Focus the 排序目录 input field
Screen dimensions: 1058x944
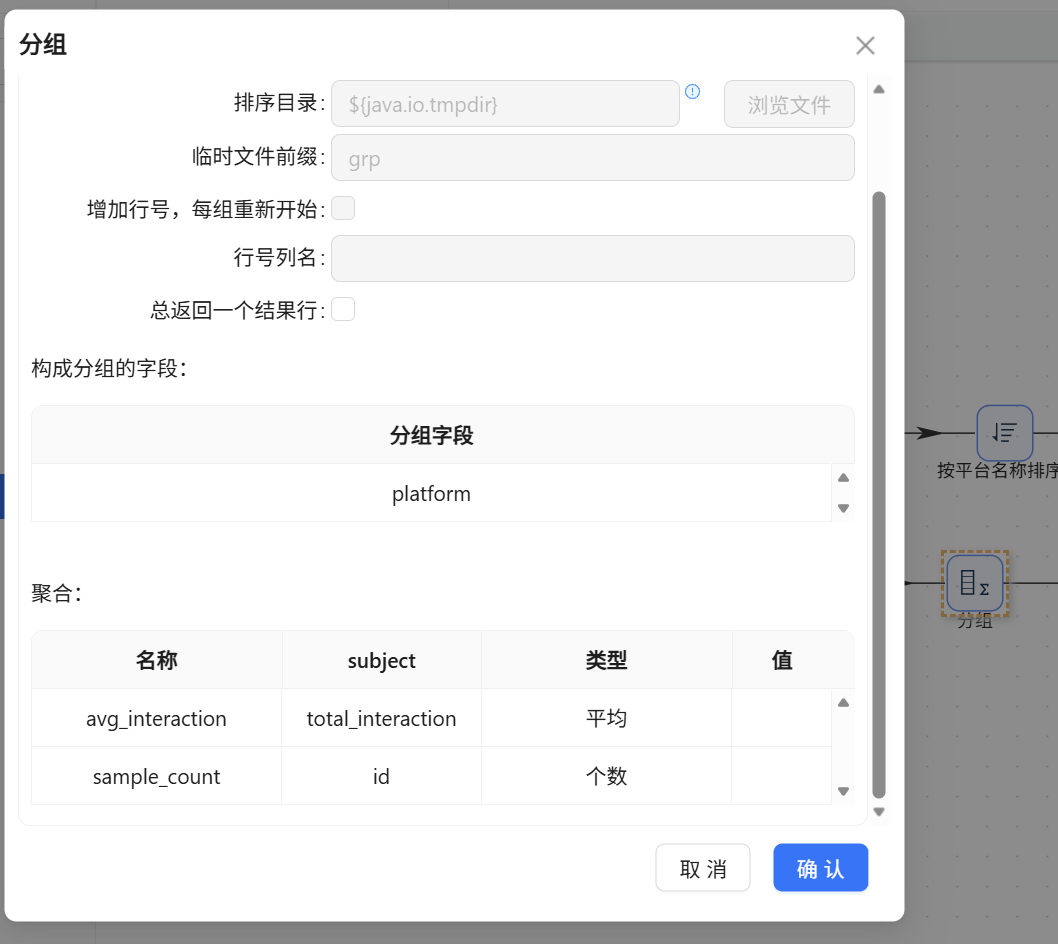(505, 104)
